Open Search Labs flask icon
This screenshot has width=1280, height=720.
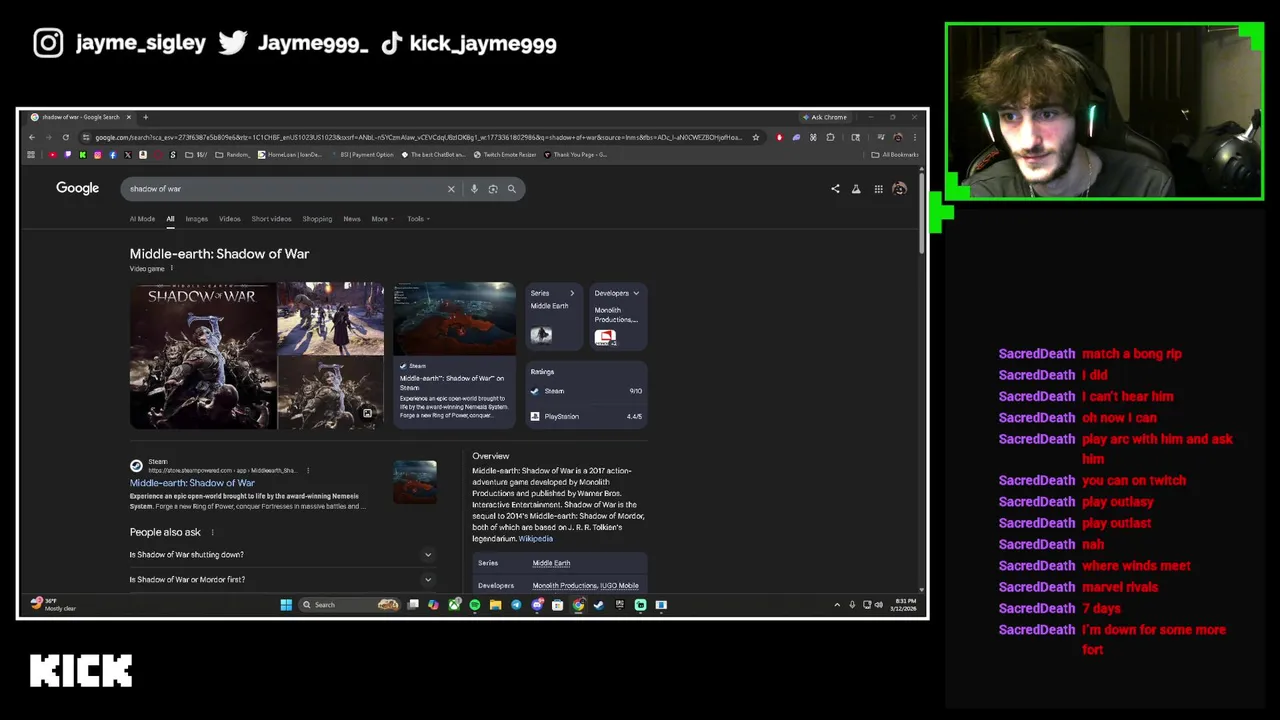point(856,189)
